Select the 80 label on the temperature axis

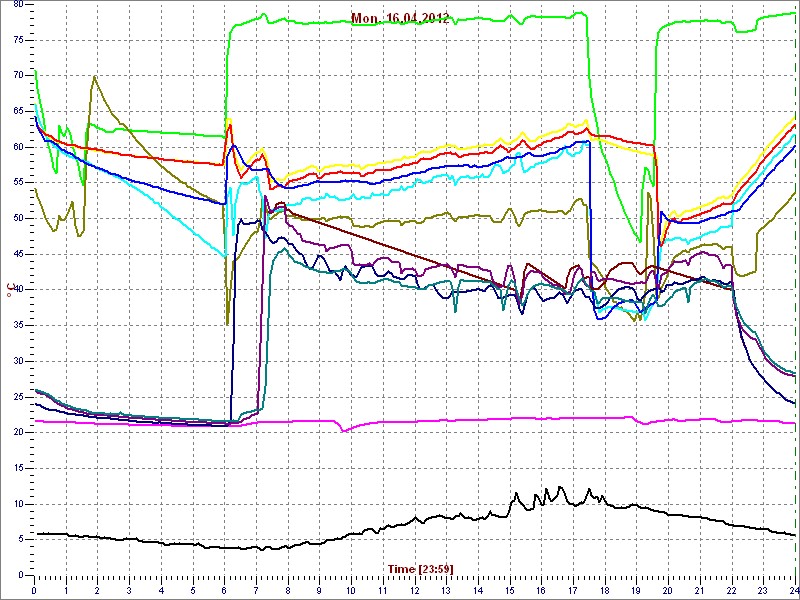coord(18,5)
